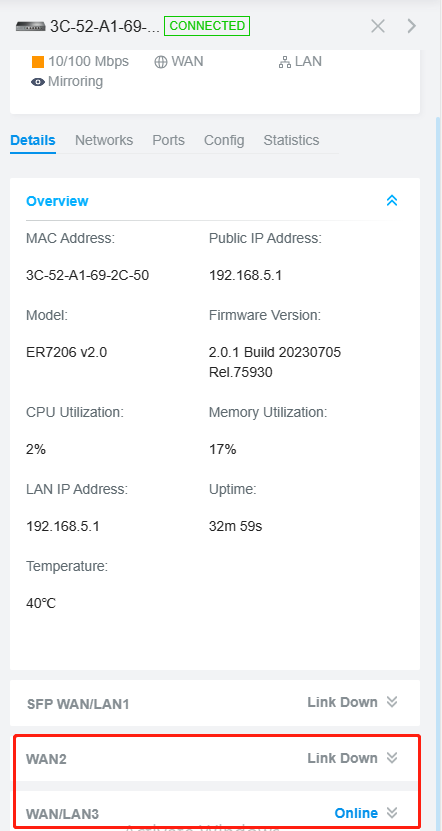Click the Mirroring eye icon
The image size is (442, 831).
(38, 82)
